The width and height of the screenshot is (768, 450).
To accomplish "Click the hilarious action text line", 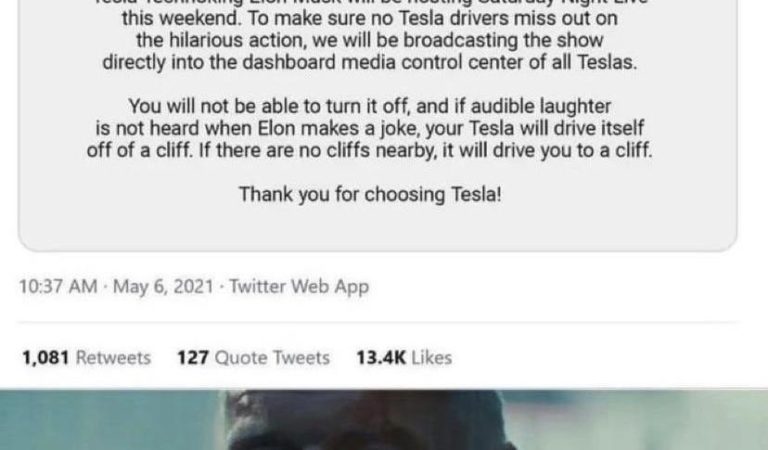I will coord(370,41).
